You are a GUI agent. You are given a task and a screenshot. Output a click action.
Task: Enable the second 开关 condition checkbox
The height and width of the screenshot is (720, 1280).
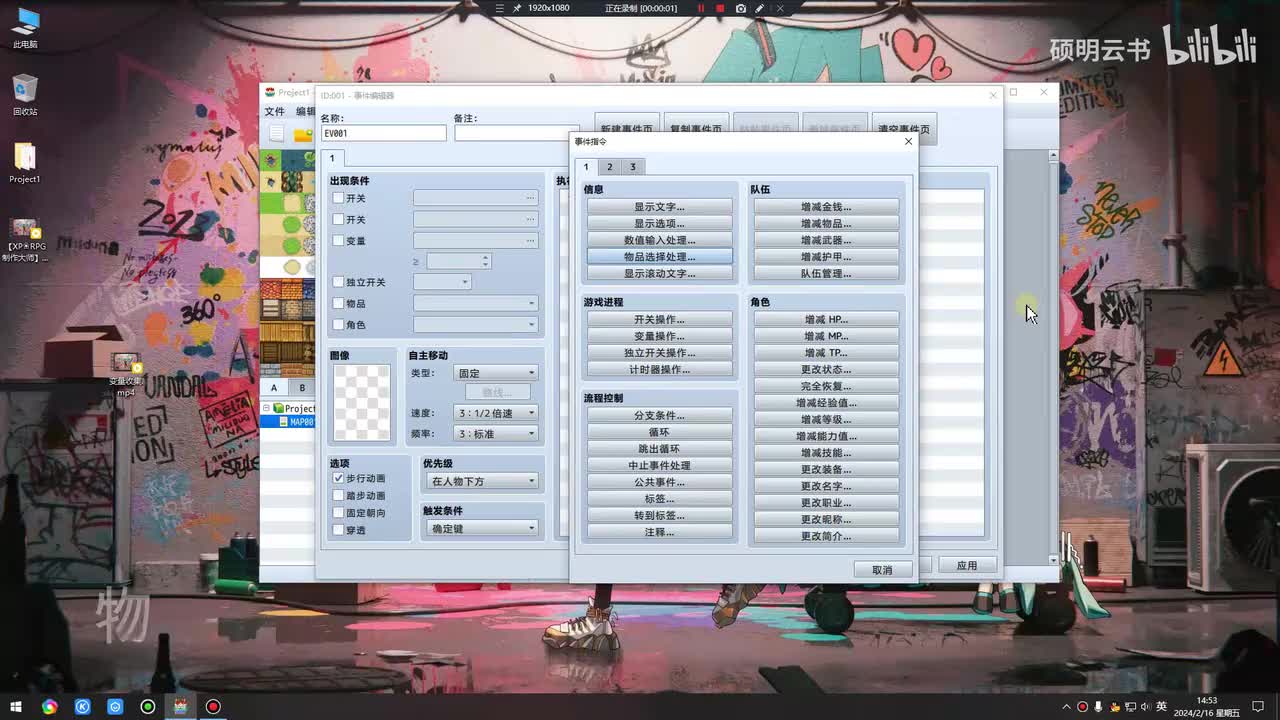[338, 219]
